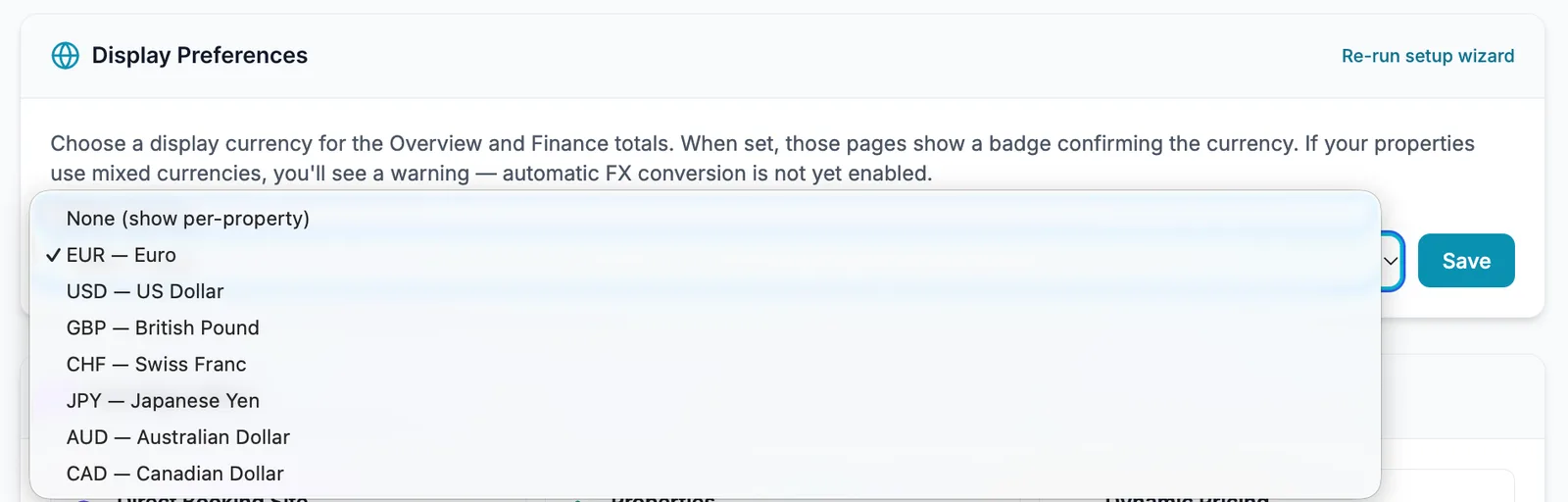Click the card header below Display Preferences
1568x502 pixels.
(x=1460, y=396)
